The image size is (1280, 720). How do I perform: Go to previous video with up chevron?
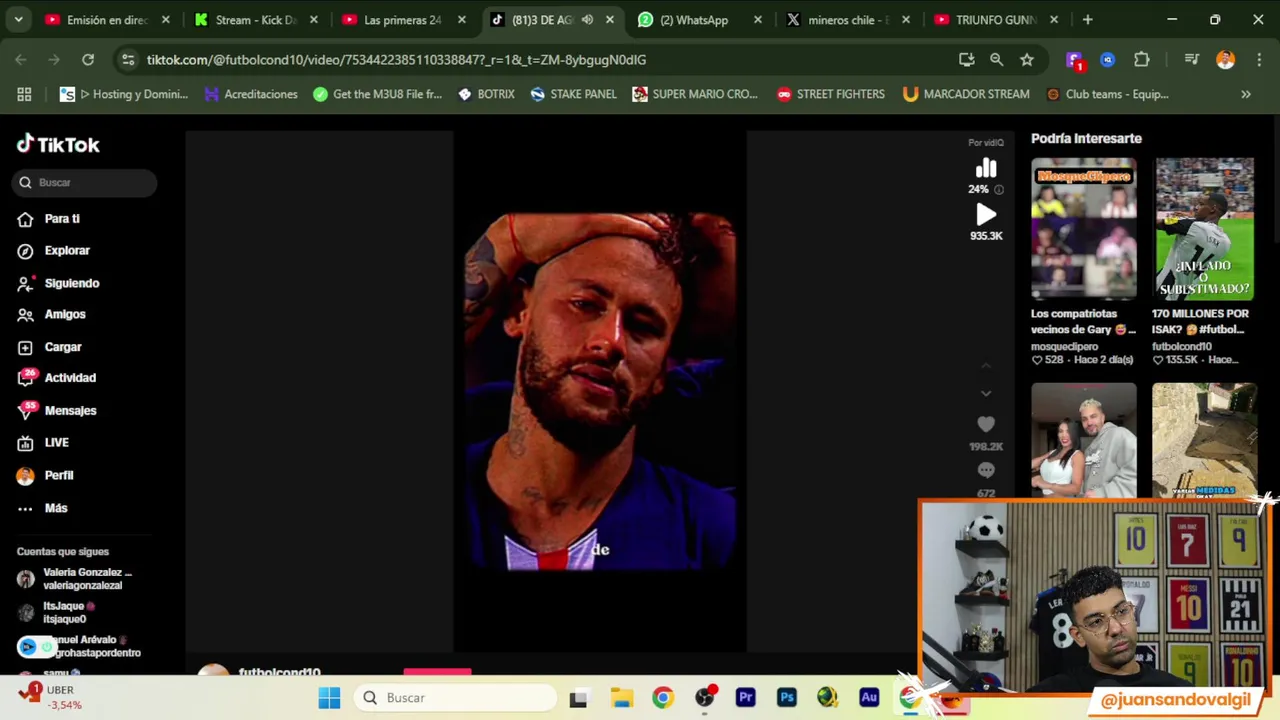(x=986, y=366)
